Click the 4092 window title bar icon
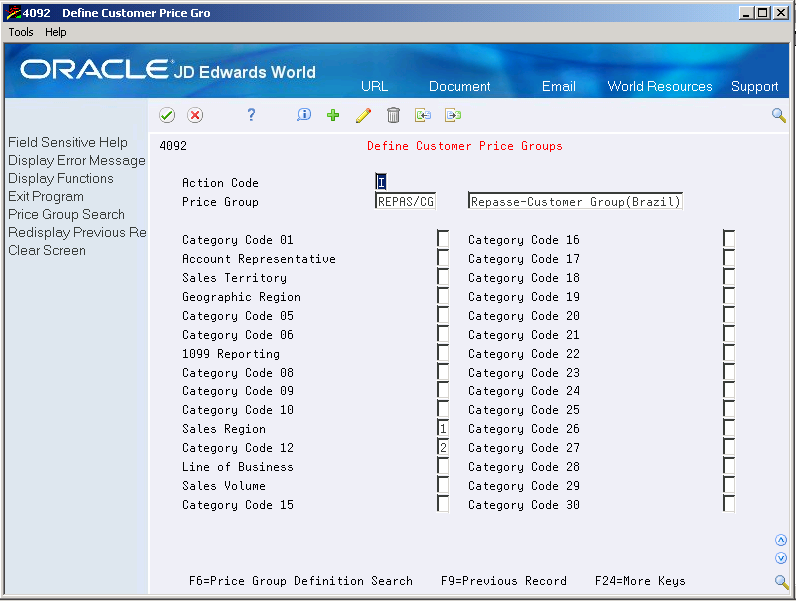 pyautogui.click(x=14, y=13)
